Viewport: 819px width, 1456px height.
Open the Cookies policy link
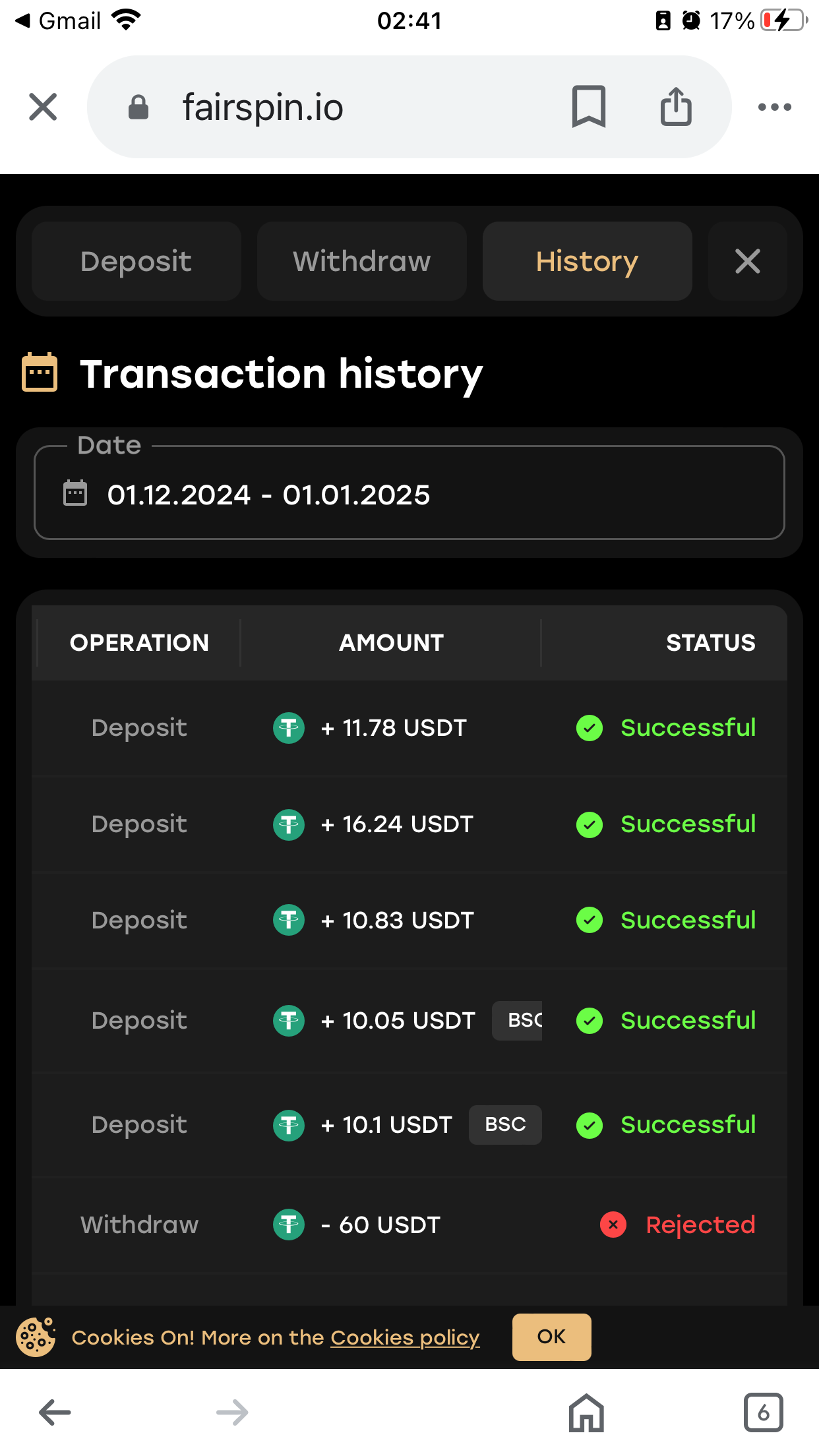click(x=405, y=1337)
